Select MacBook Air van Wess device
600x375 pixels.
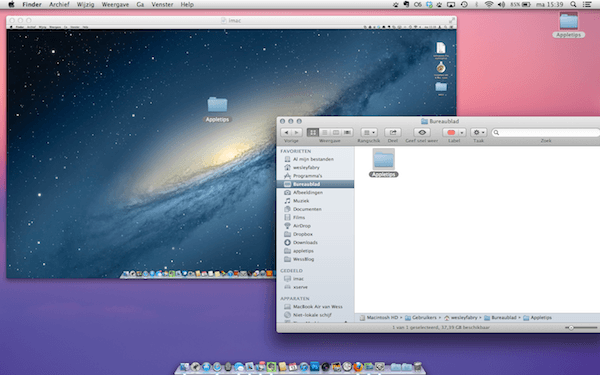[318, 307]
